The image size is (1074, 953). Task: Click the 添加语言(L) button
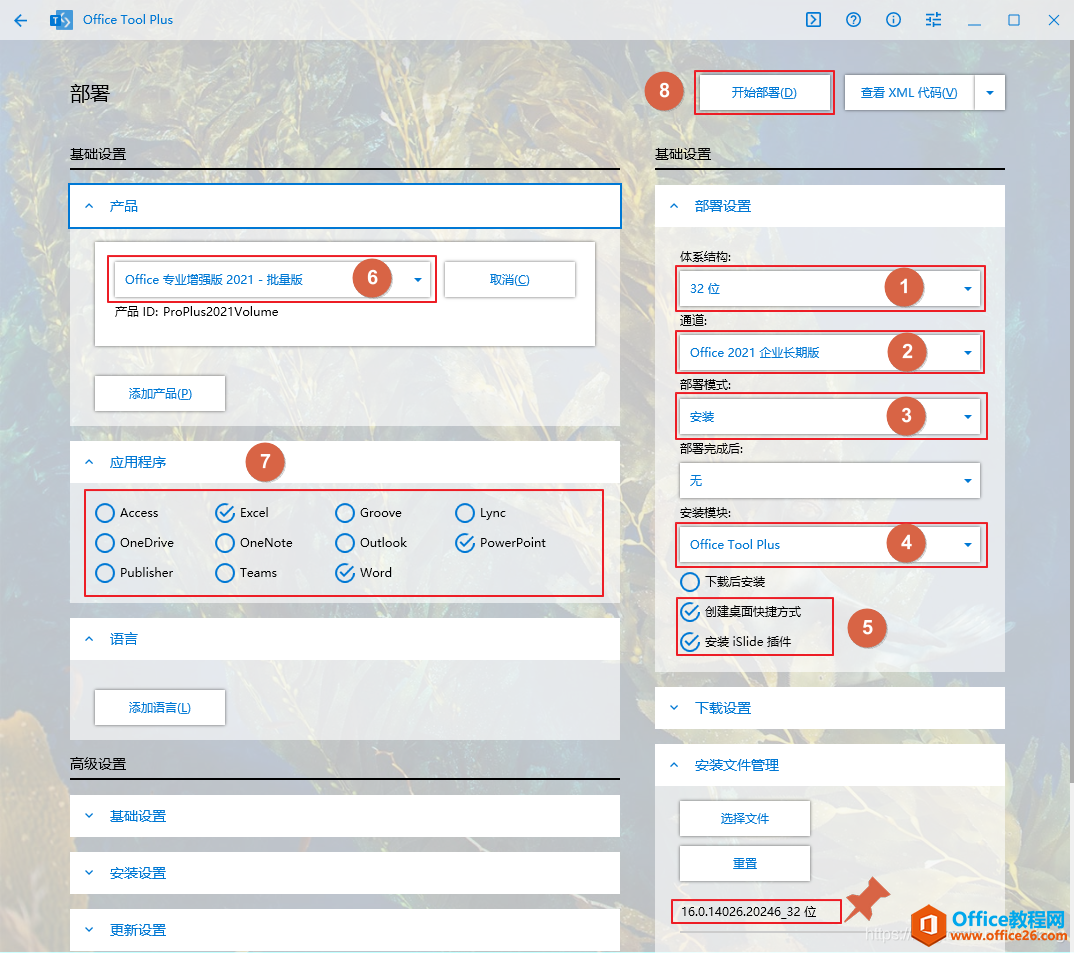pos(160,707)
